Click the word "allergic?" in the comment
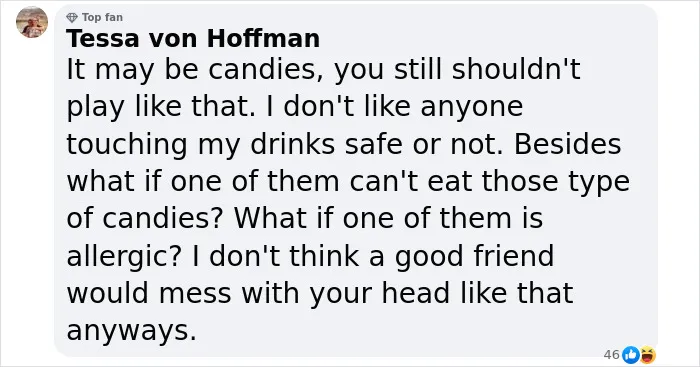The width and height of the screenshot is (700, 367). (124, 256)
